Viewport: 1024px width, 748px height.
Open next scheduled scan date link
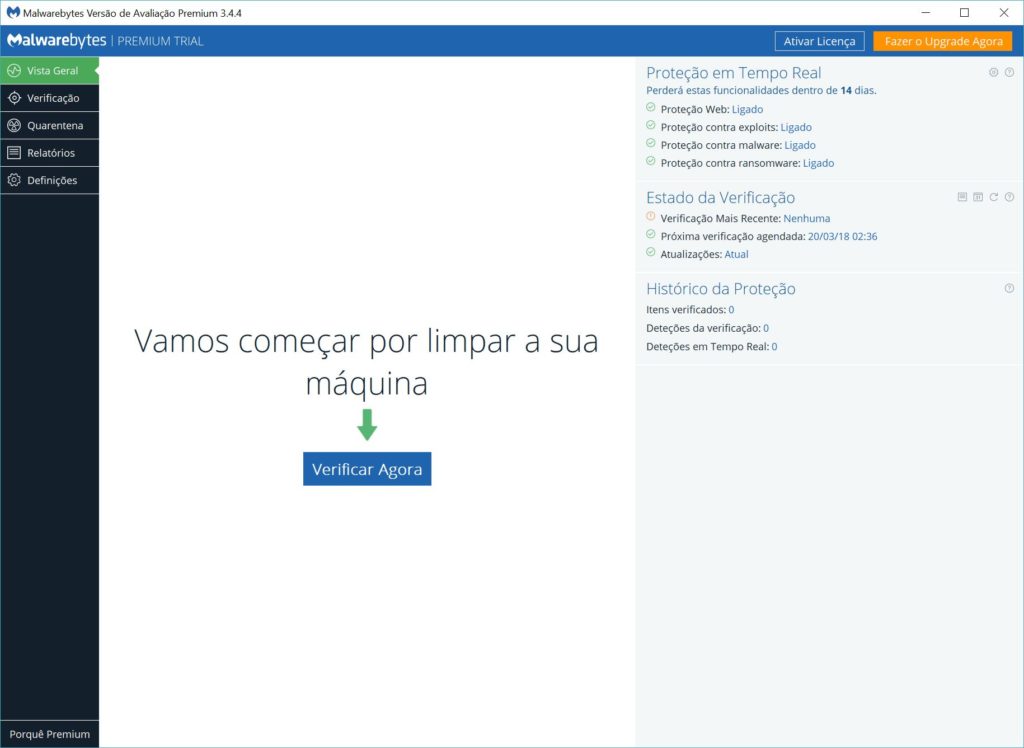pos(842,236)
